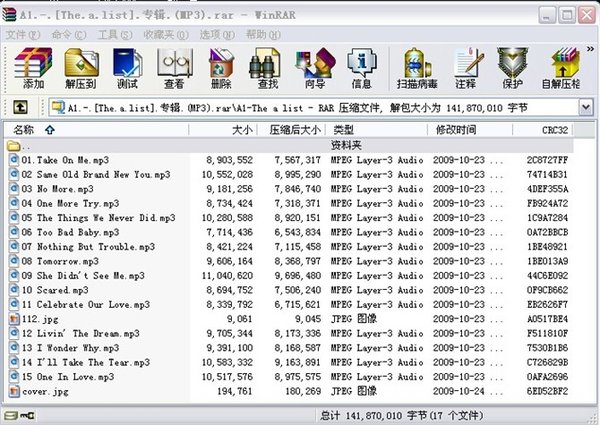600x425 pixels.
Task: Click the cover.jpg file icon
Action: (15, 391)
